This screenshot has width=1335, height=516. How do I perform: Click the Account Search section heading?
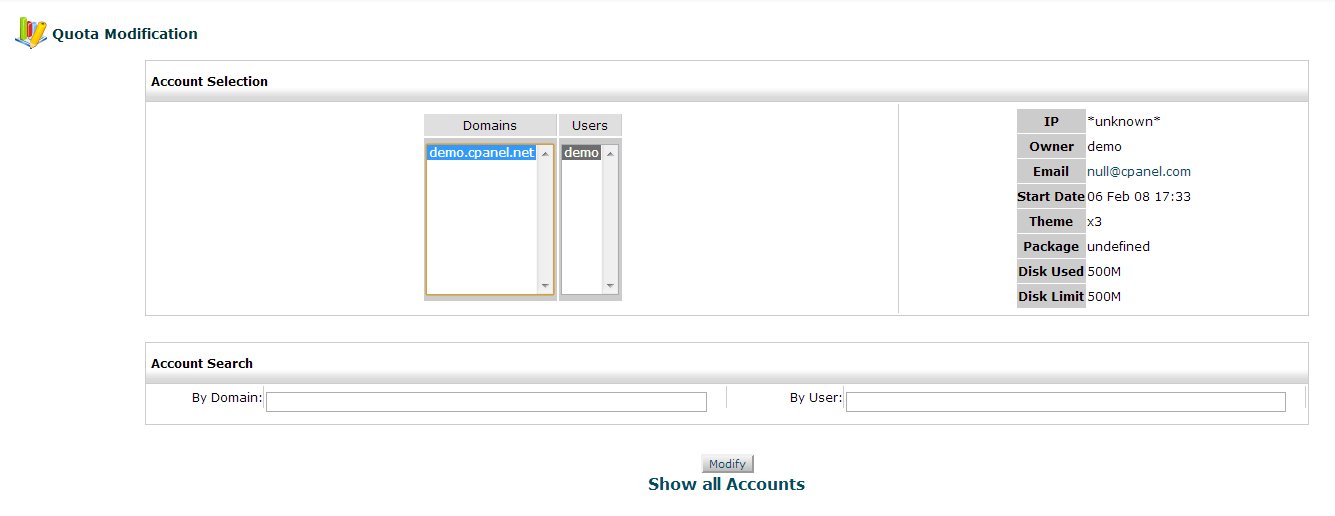[x=202, y=363]
